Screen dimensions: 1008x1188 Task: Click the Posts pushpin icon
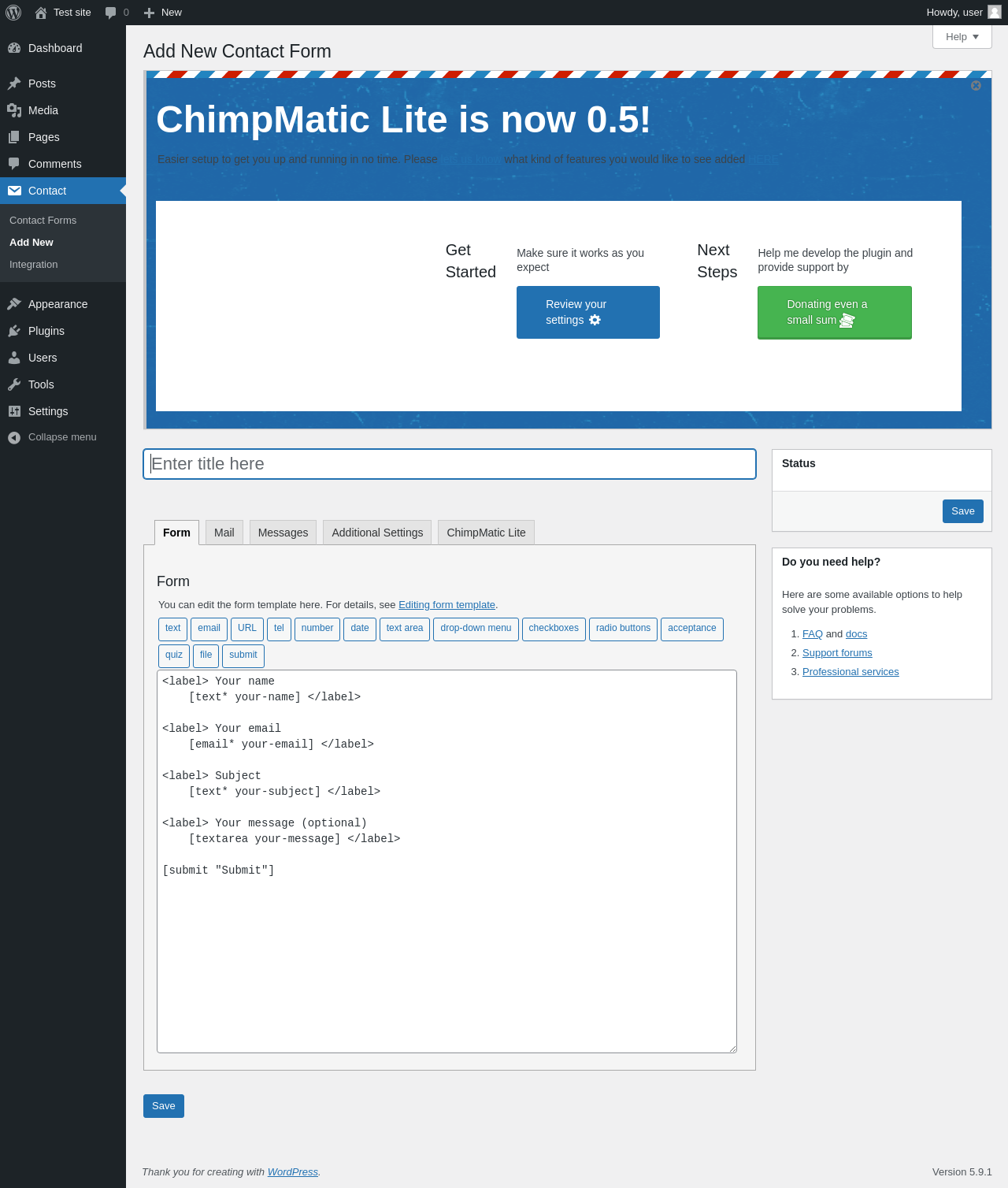point(14,84)
